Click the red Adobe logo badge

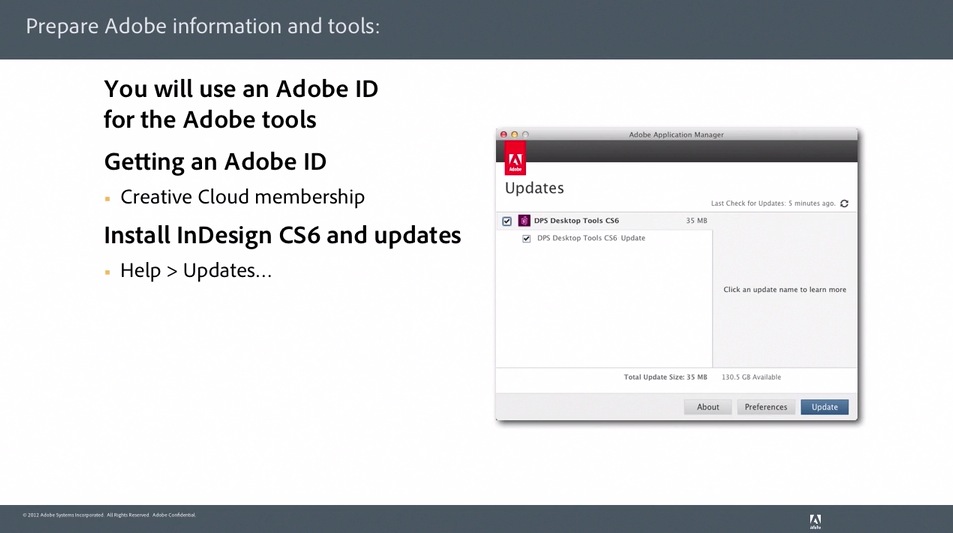tap(515, 159)
